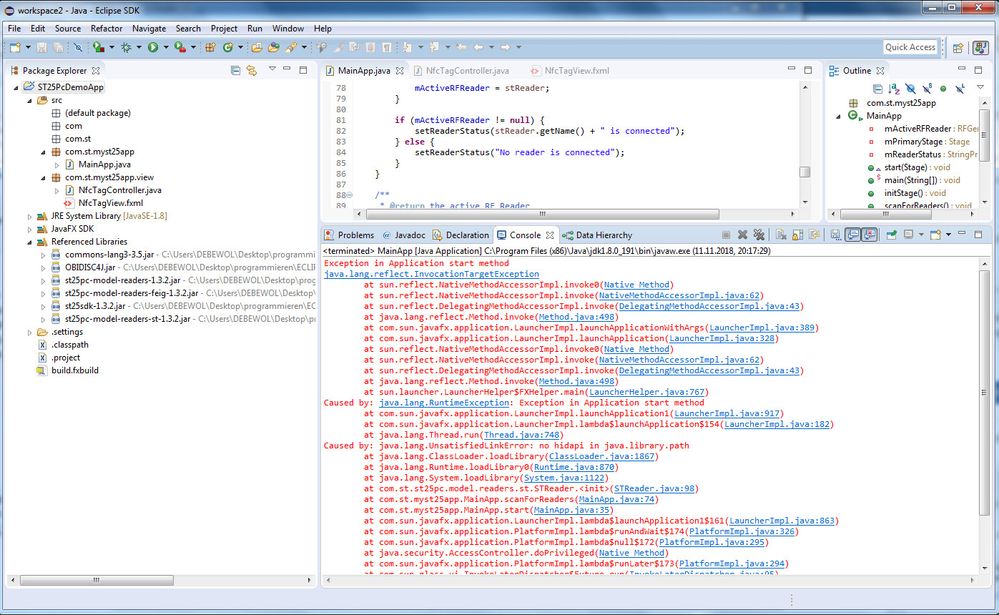This screenshot has width=999, height=615.
Task: Click the MainApp.java:74 stack trace link
Action: pos(616,500)
